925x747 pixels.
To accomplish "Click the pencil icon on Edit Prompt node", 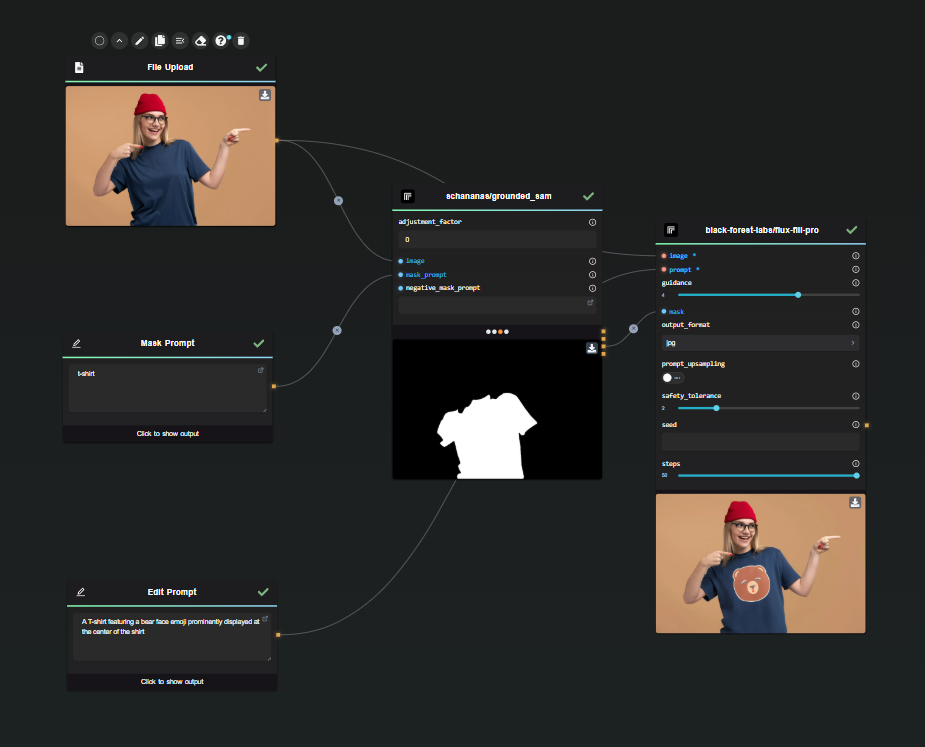I will pos(81,592).
